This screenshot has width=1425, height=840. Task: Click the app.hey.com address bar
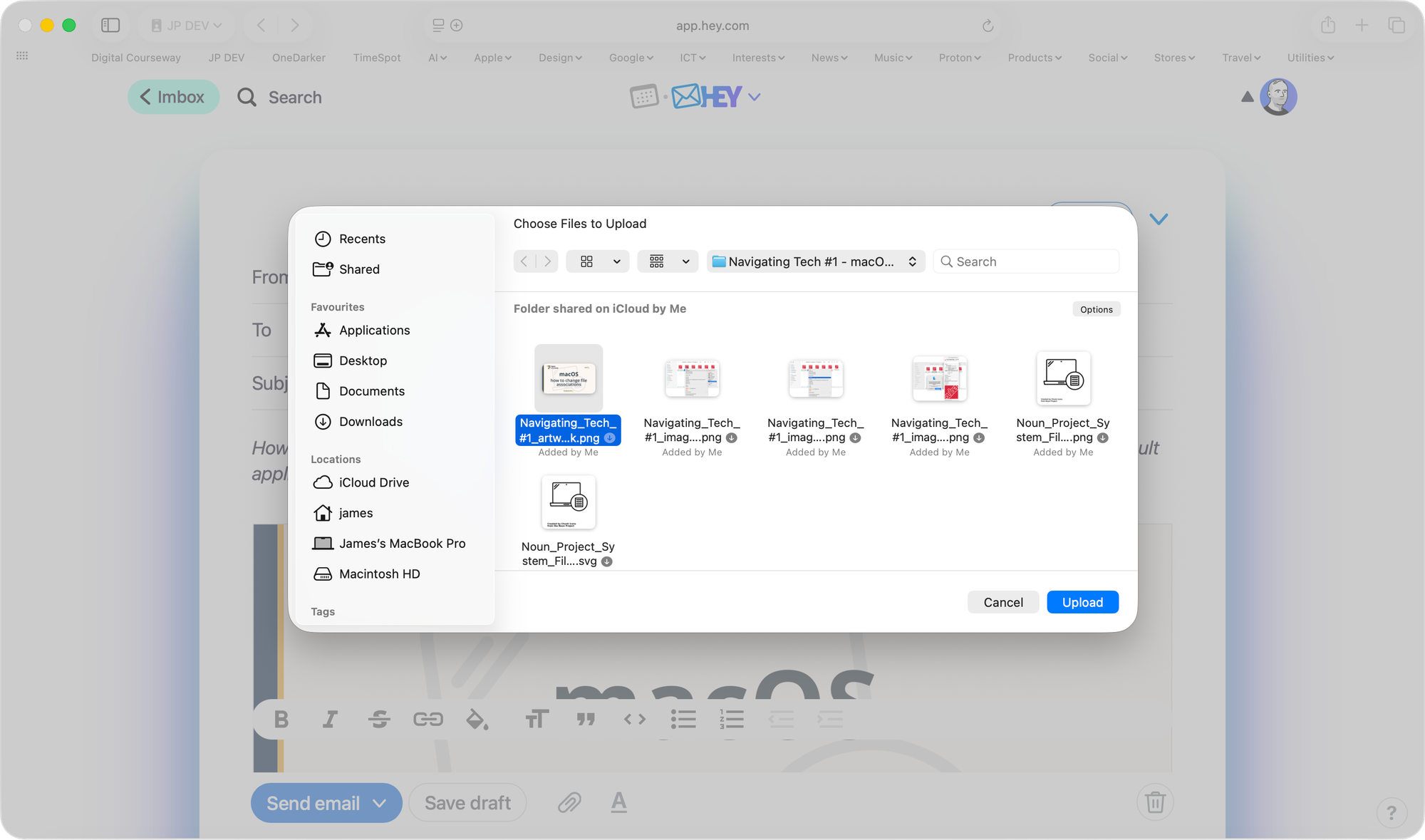pyautogui.click(x=712, y=26)
